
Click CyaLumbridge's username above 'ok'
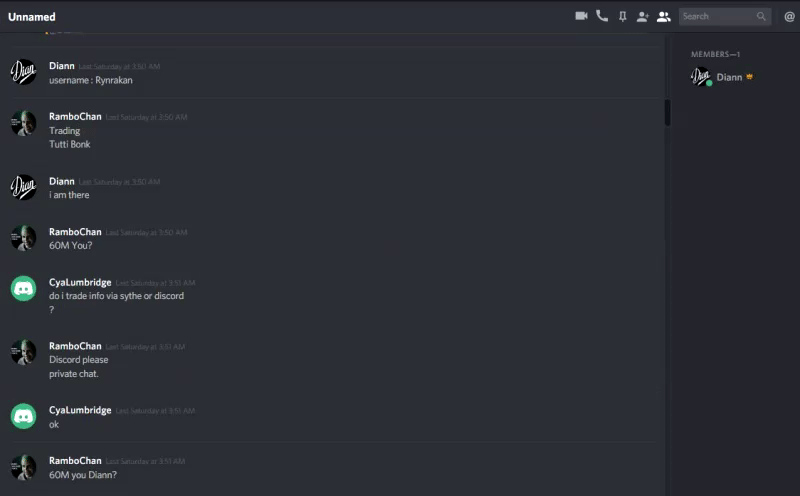point(80,410)
